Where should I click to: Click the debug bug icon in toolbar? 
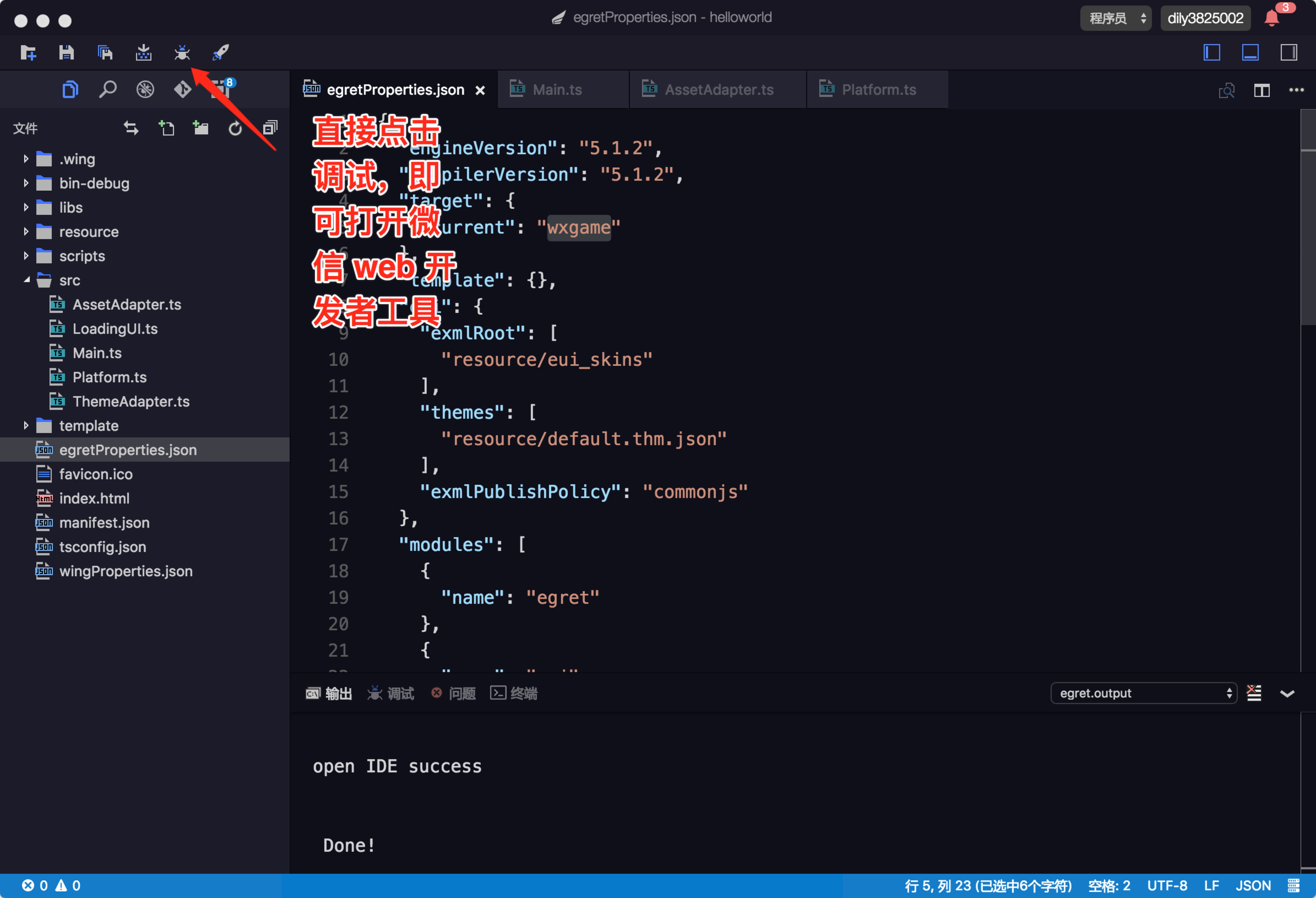[x=182, y=53]
